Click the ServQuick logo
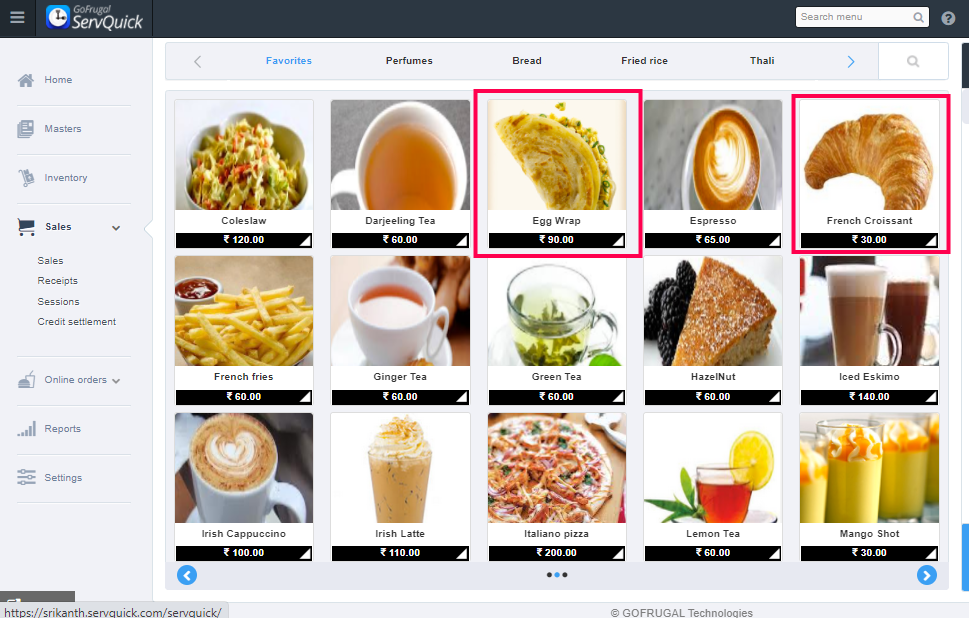The image size is (969, 618). click(95, 17)
